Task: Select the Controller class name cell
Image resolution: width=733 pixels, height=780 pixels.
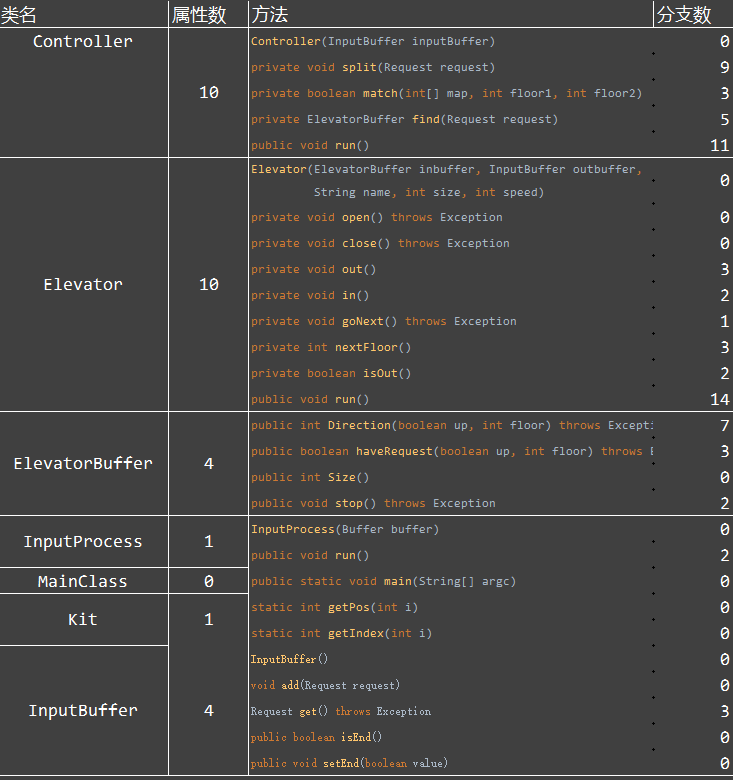Action: point(83,42)
